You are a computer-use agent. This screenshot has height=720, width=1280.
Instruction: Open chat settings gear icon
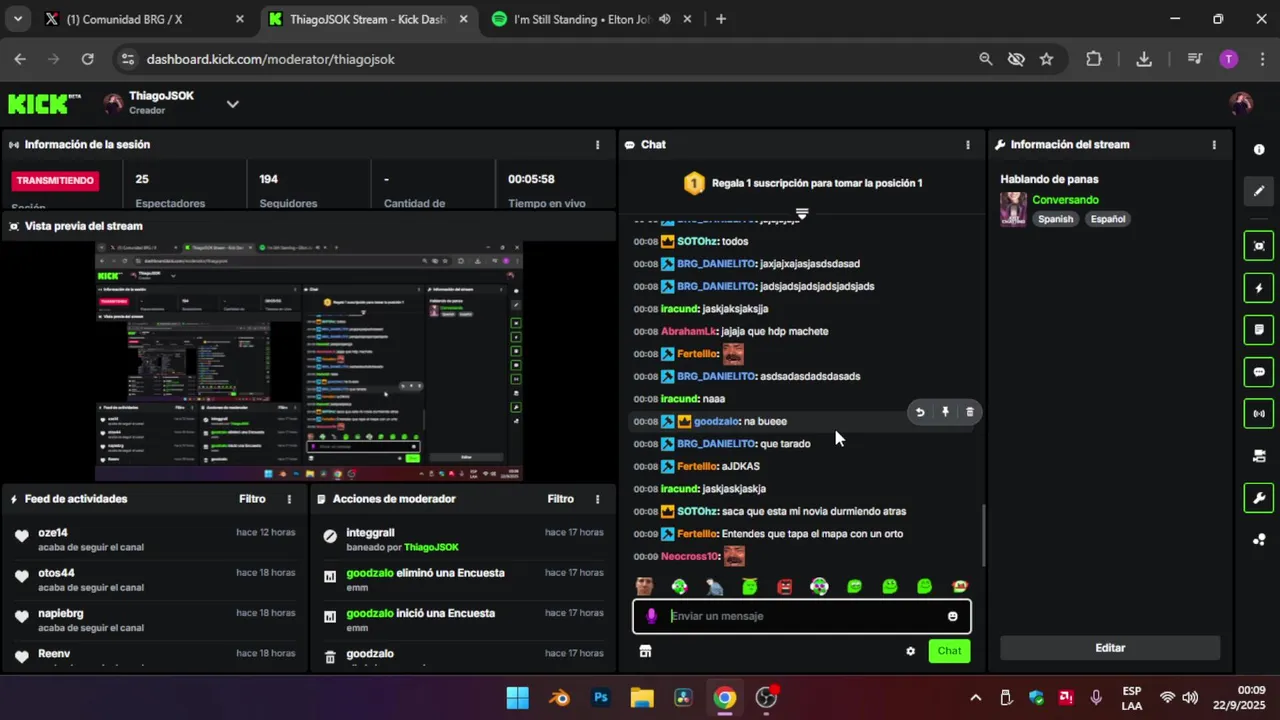[x=910, y=651]
